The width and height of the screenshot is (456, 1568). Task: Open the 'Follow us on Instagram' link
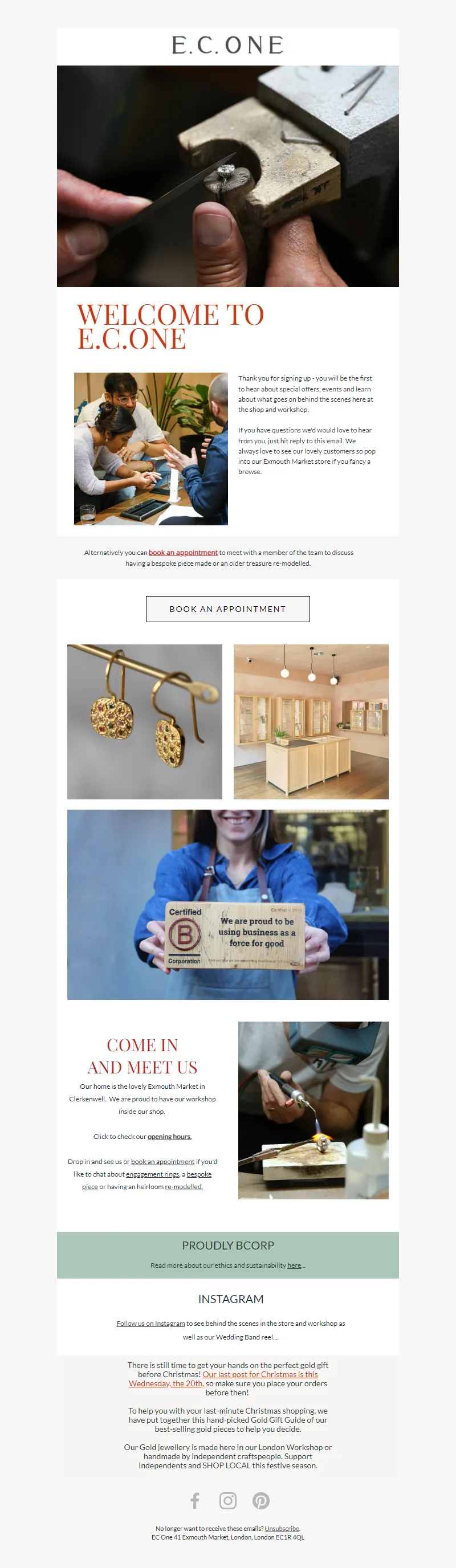151,1324
